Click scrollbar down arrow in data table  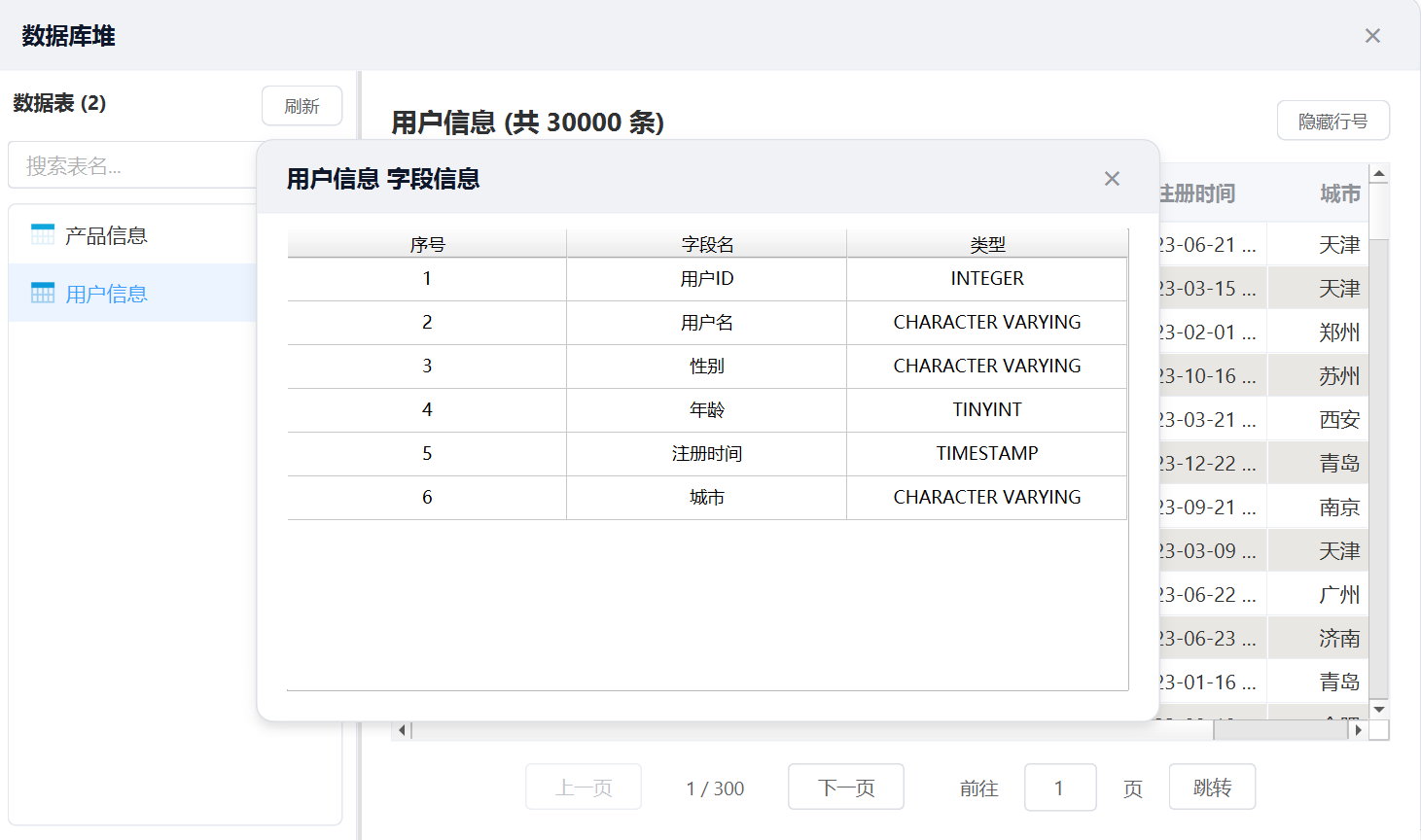click(x=1378, y=710)
